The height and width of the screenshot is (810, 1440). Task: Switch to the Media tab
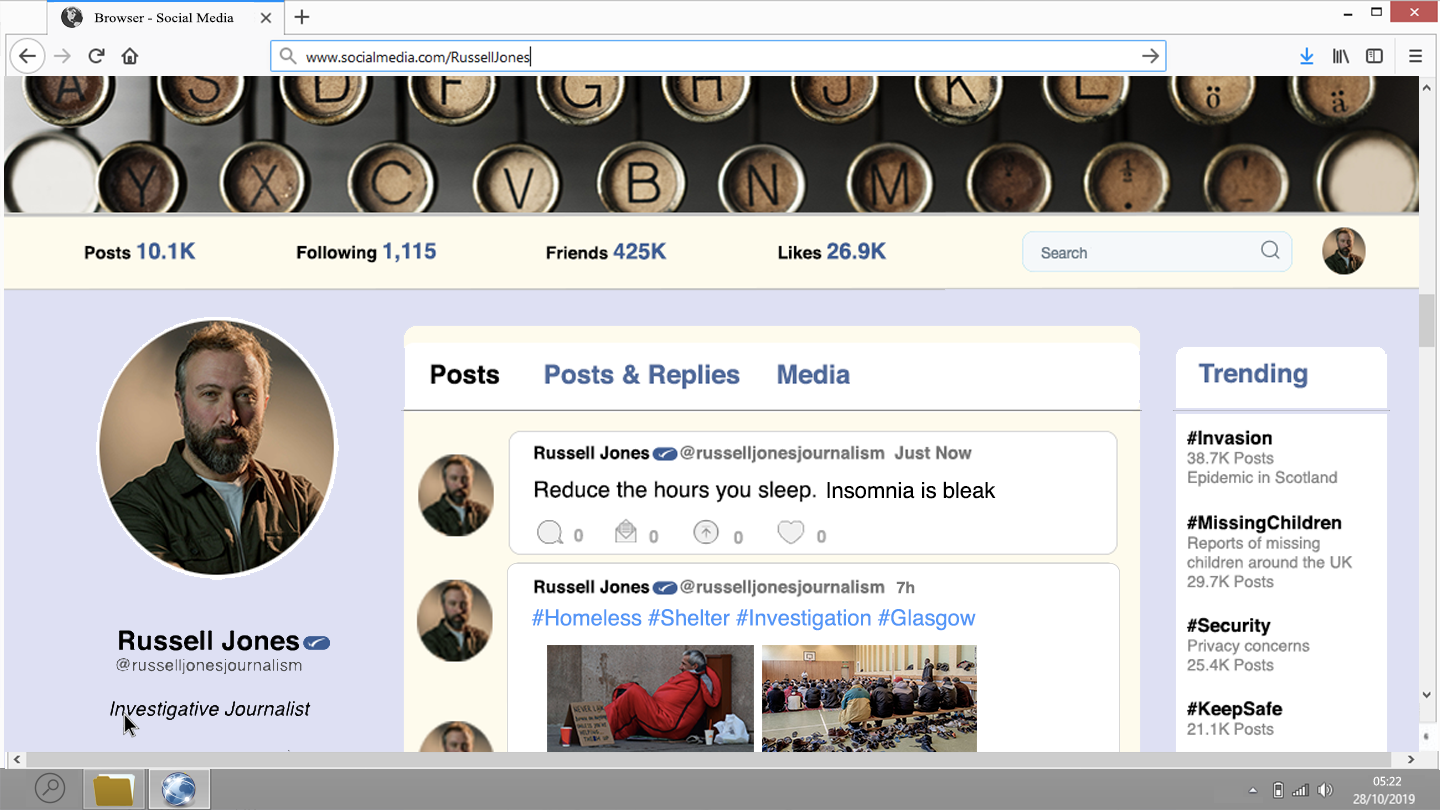pyautogui.click(x=813, y=375)
